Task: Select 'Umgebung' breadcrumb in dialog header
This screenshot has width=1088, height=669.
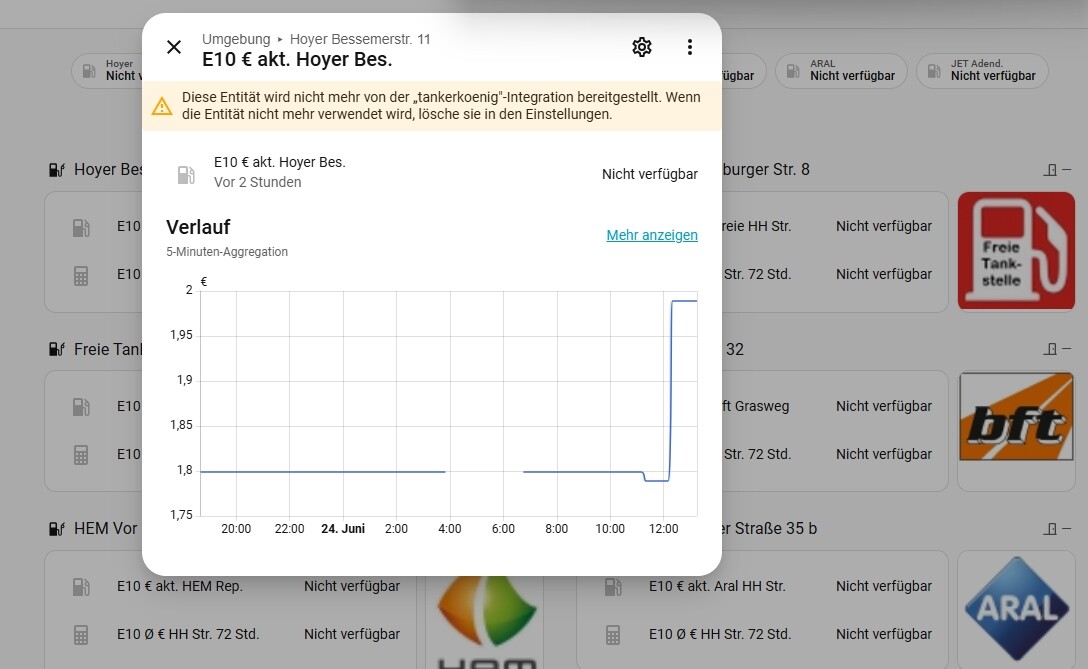Action: tap(236, 39)
